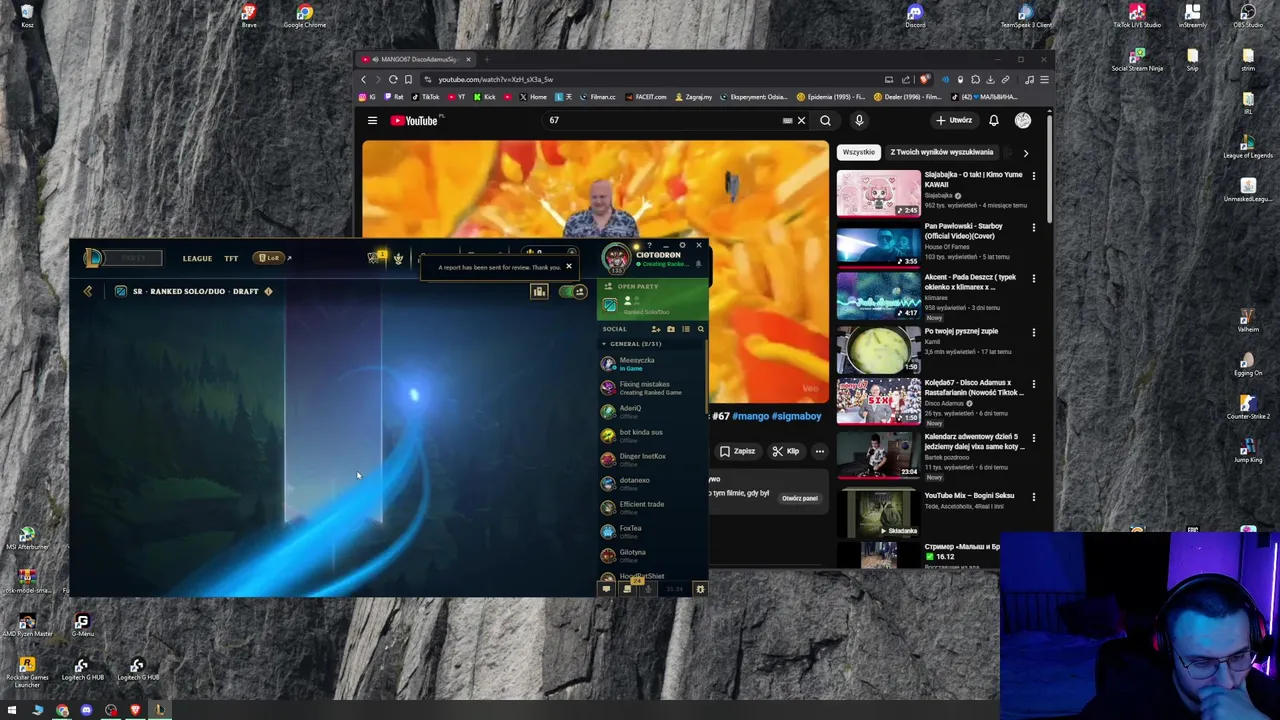Open options for Kolęda67 Disco Adamus video
The width and height of the screenshot is (1280, 720).
[1034, 384]
